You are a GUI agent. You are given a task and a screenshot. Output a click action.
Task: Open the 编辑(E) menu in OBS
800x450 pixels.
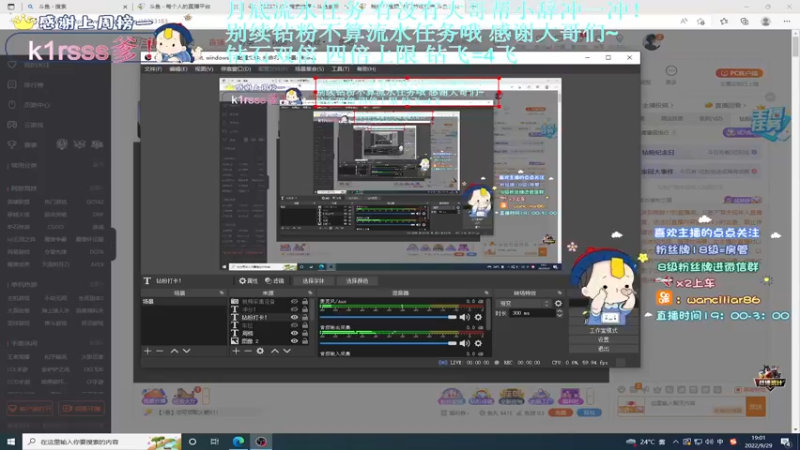coord(178,69)
